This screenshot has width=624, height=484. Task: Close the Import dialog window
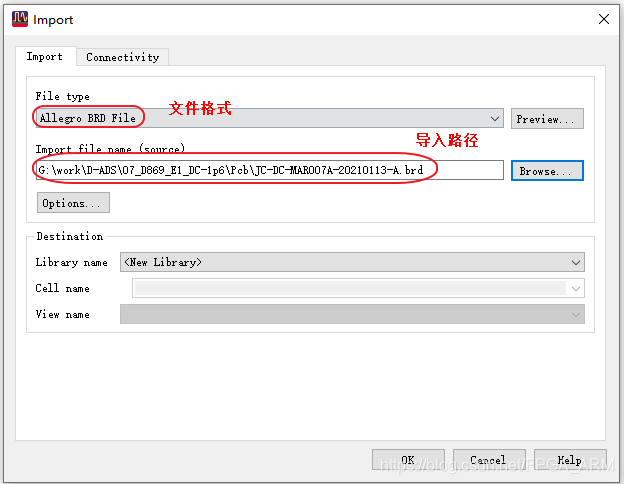[604, 19]
